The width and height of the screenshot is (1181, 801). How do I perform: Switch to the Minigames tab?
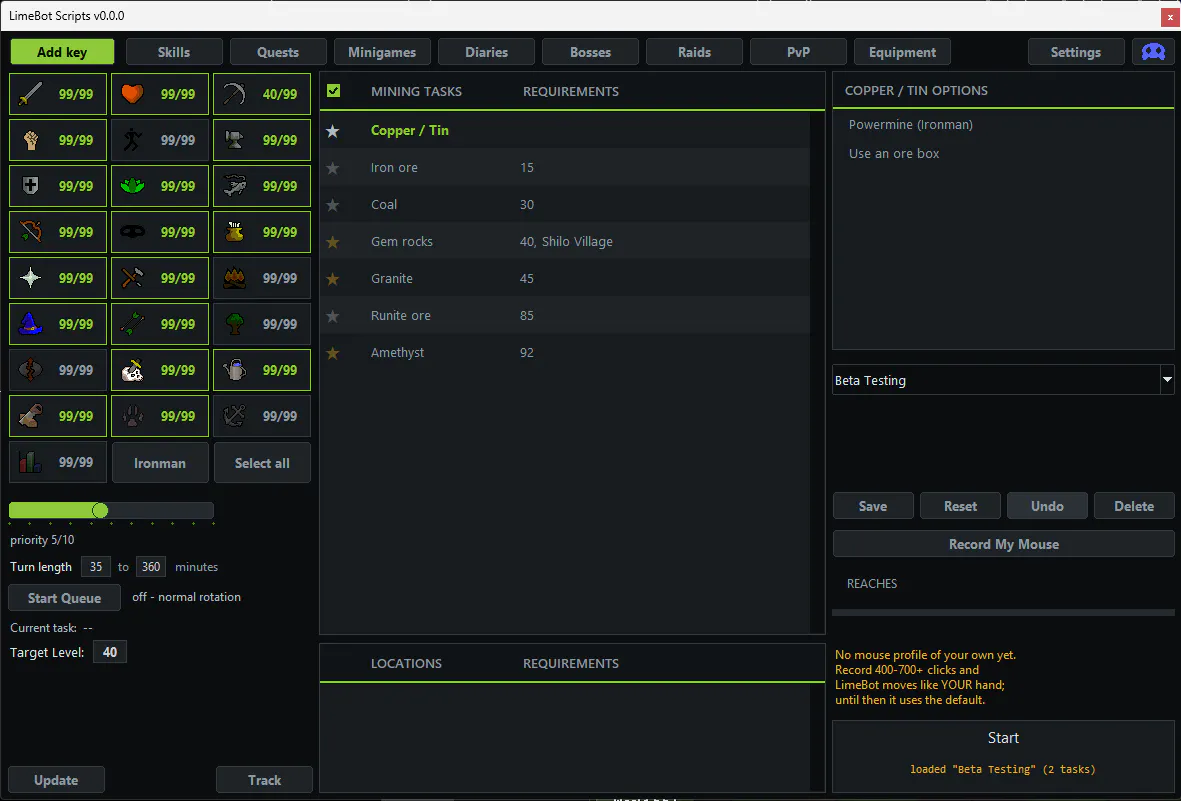(x=382, y=52)
